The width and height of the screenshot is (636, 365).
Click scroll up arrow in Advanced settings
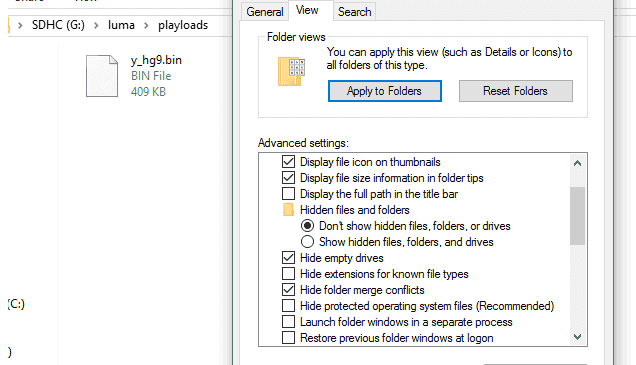click(578, 163)
